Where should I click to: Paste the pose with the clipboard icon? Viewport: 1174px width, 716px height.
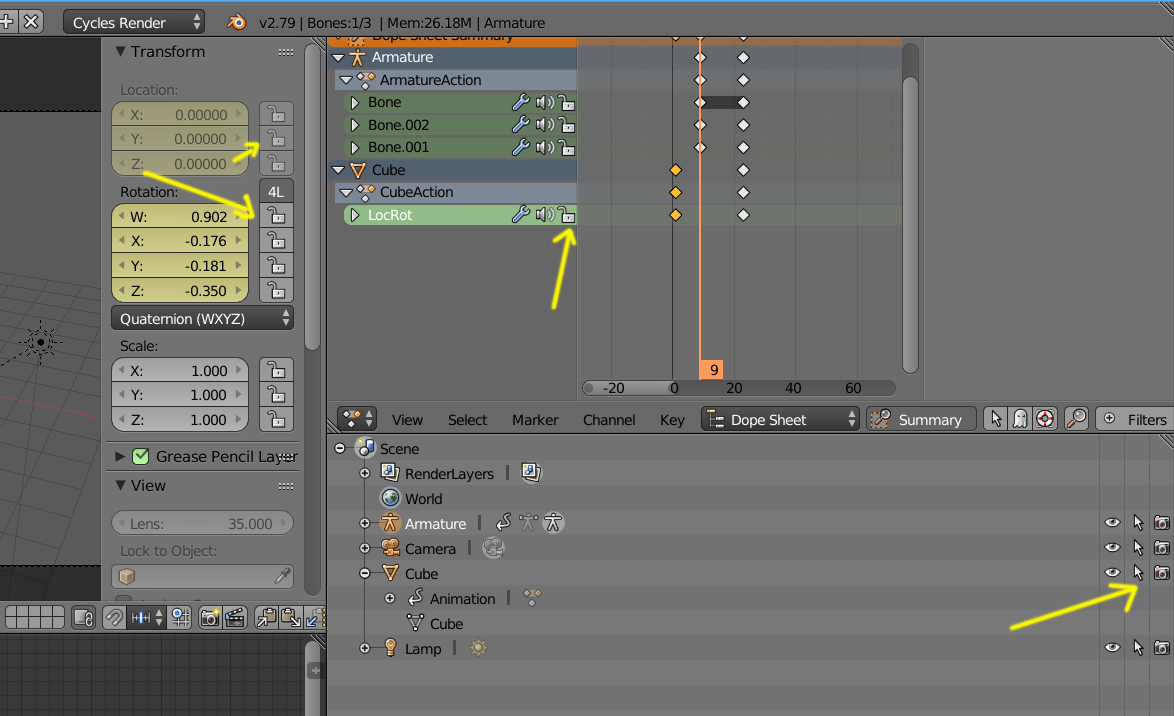(291, 617)
